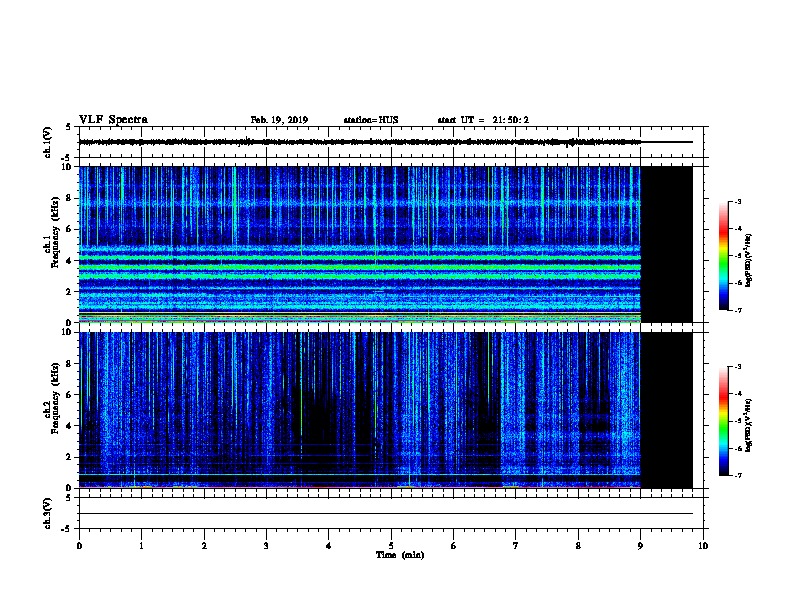Click the ch.3 flat voltage trace
Viewport: 792px width, 612px height.
click(386, 514)
